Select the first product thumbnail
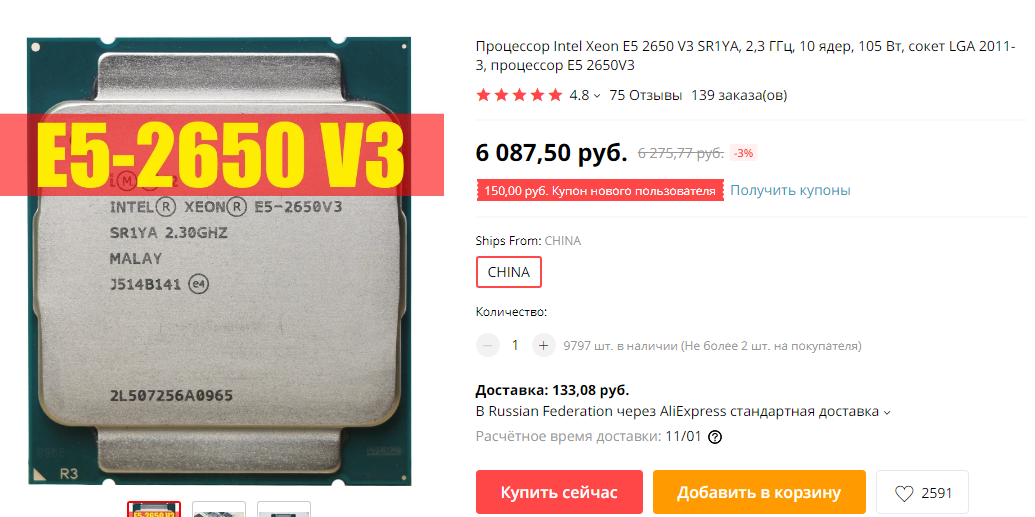The height and width of the screenshot is (517, 1035). coord(154,510)
